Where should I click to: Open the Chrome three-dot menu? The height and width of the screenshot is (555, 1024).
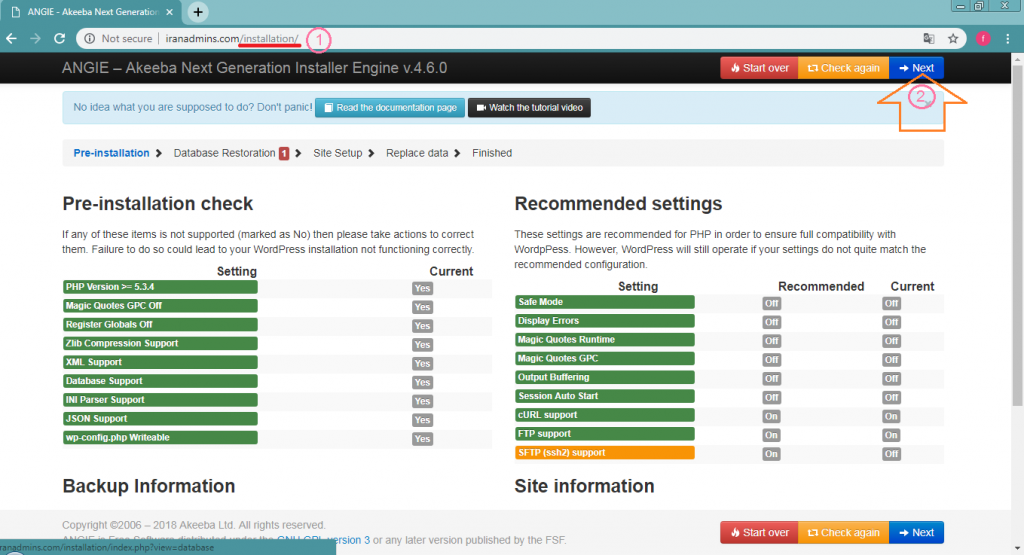click(x=1008, y=39)
